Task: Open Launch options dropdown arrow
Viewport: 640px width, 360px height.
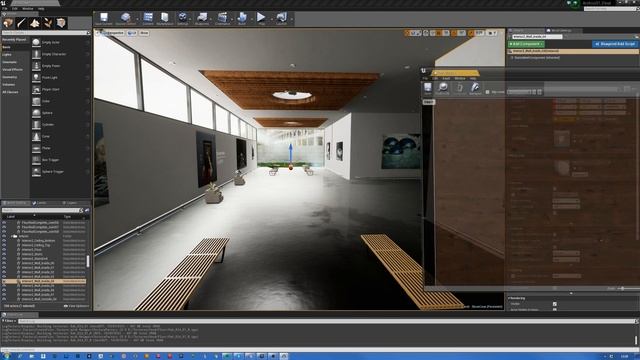Action: click(x=291, y=19)
